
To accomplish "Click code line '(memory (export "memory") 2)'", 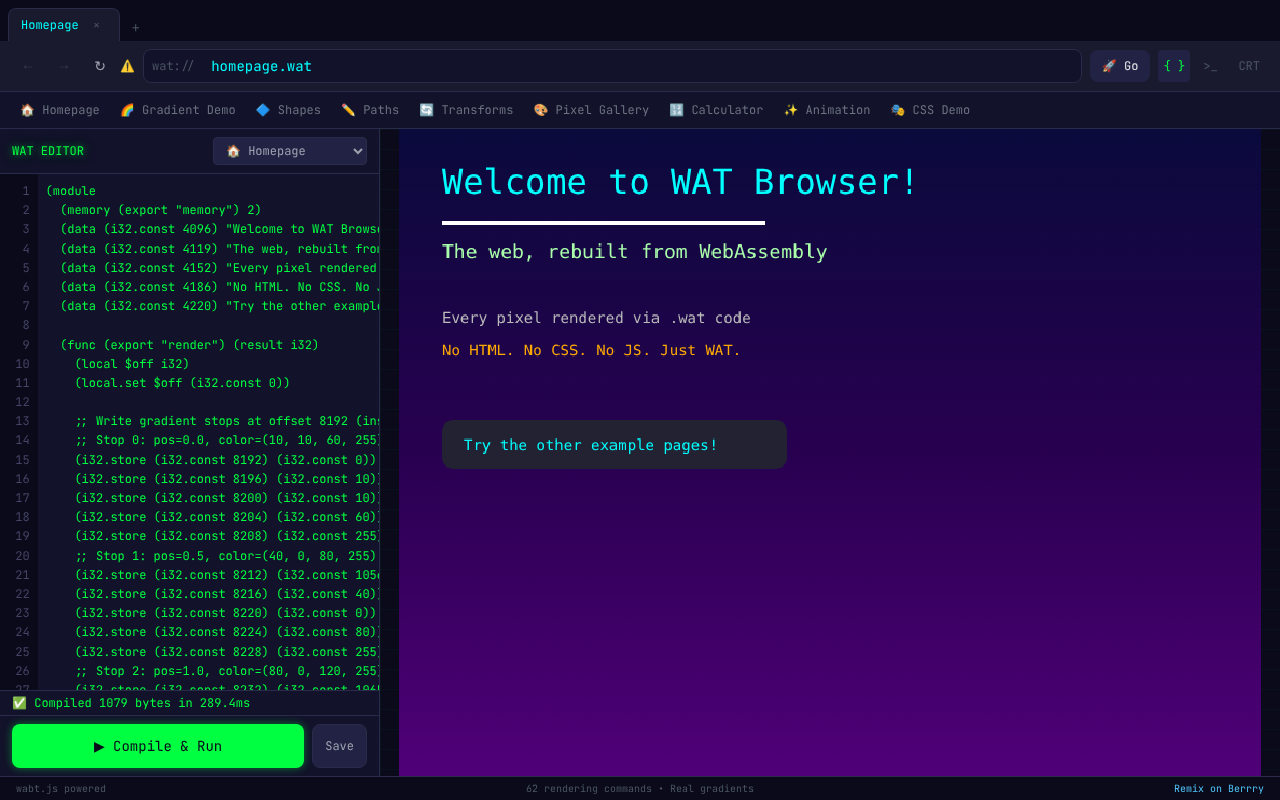I will coord(161,210).
